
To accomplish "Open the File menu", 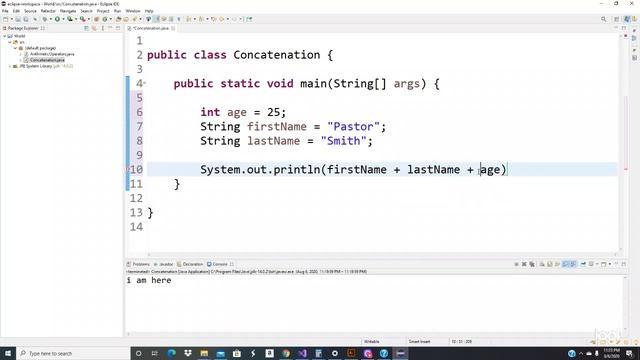I will click(5, 11).
